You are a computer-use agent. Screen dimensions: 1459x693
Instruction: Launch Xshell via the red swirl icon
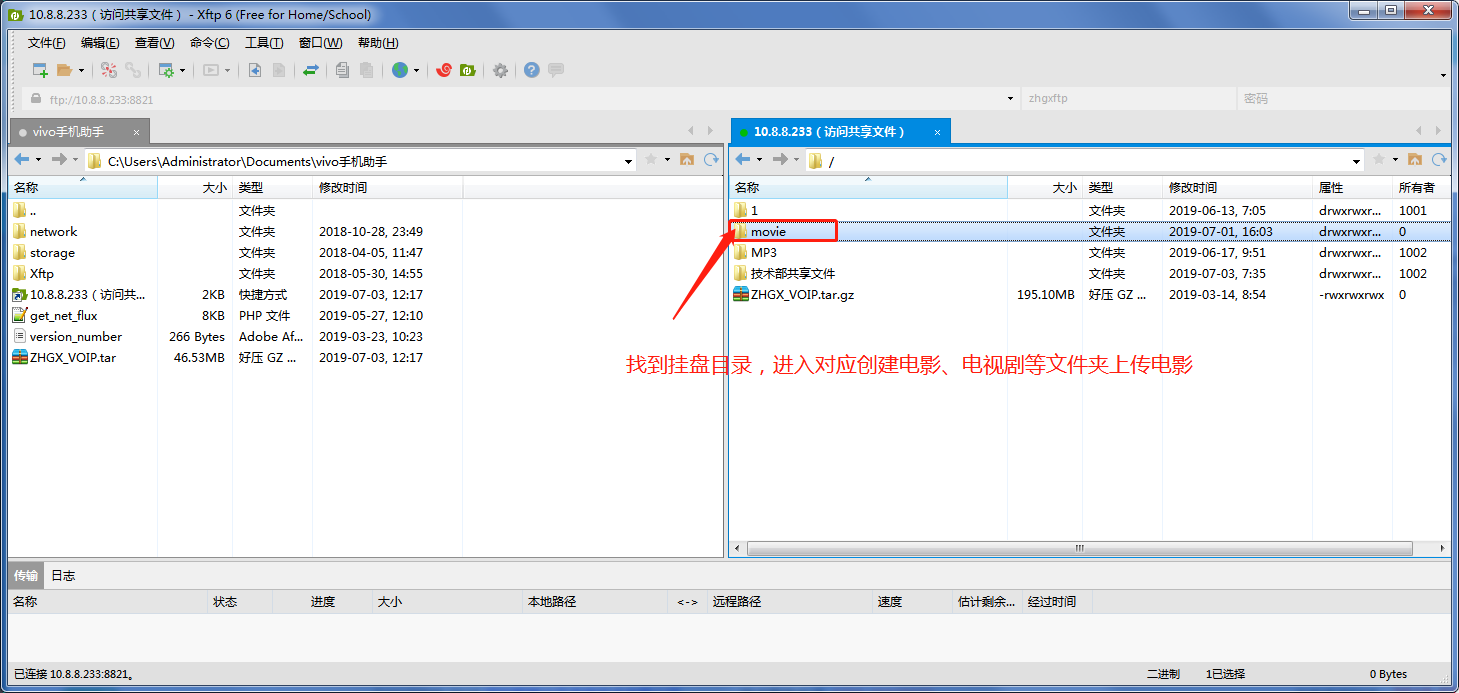pyautogui.click(x=443, y=70)
